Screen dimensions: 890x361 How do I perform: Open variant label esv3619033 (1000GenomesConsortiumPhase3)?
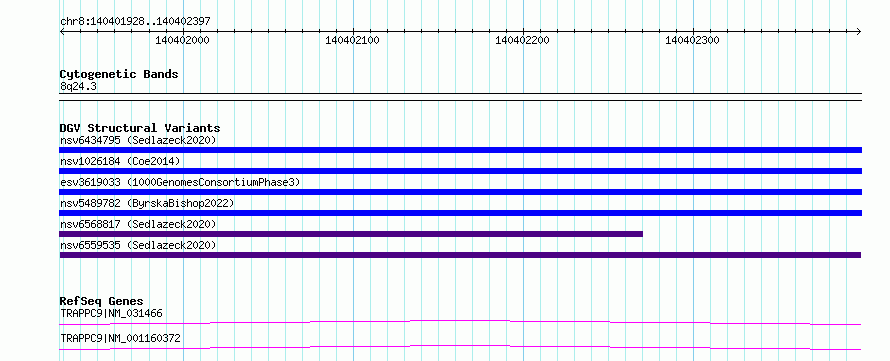pyautogui.click(x=180, y=182)
